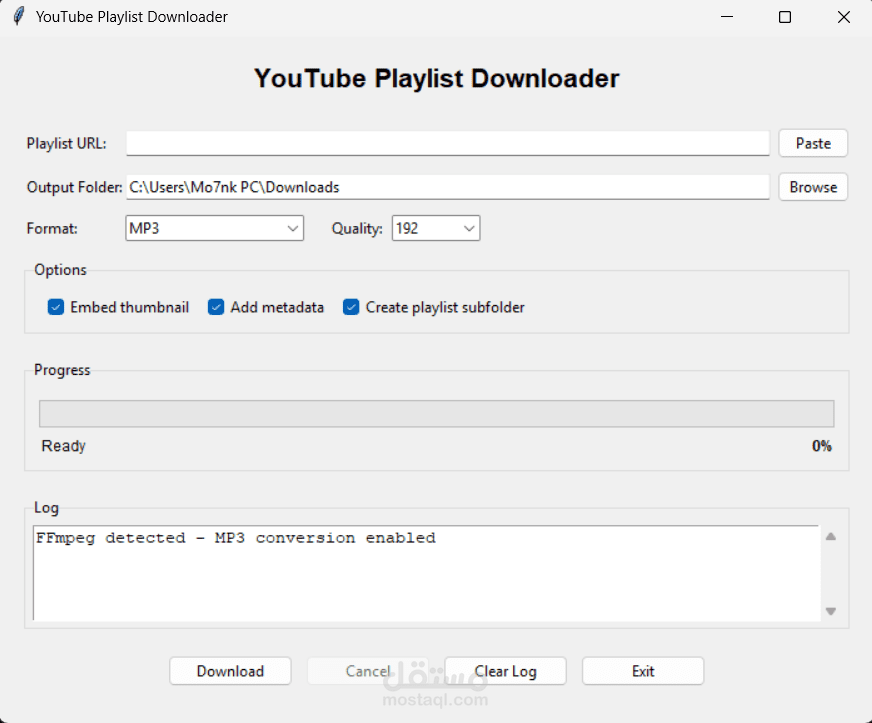
Task: Click the Format combo box chevron arrow
Action: pos(293,228)
